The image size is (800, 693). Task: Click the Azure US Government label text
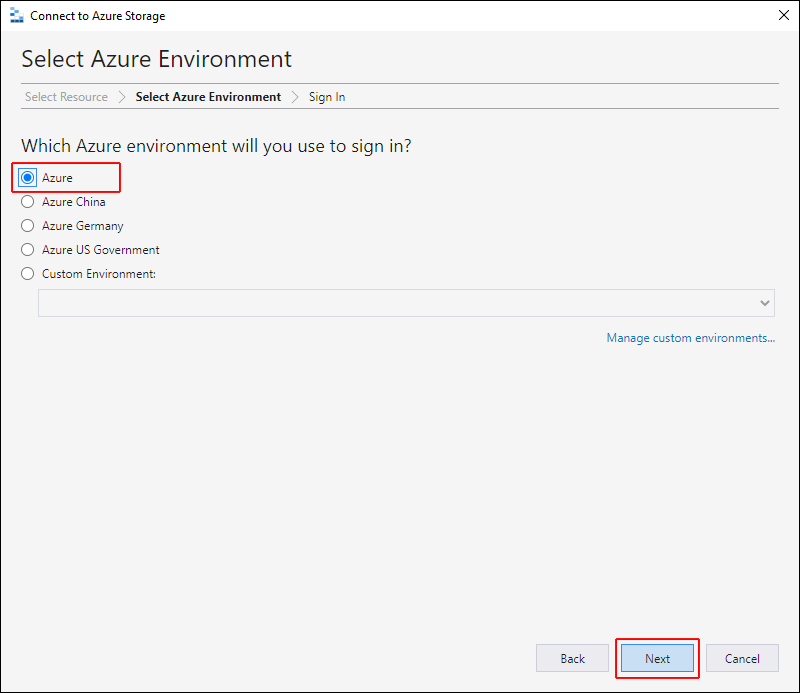pos(101,250)
